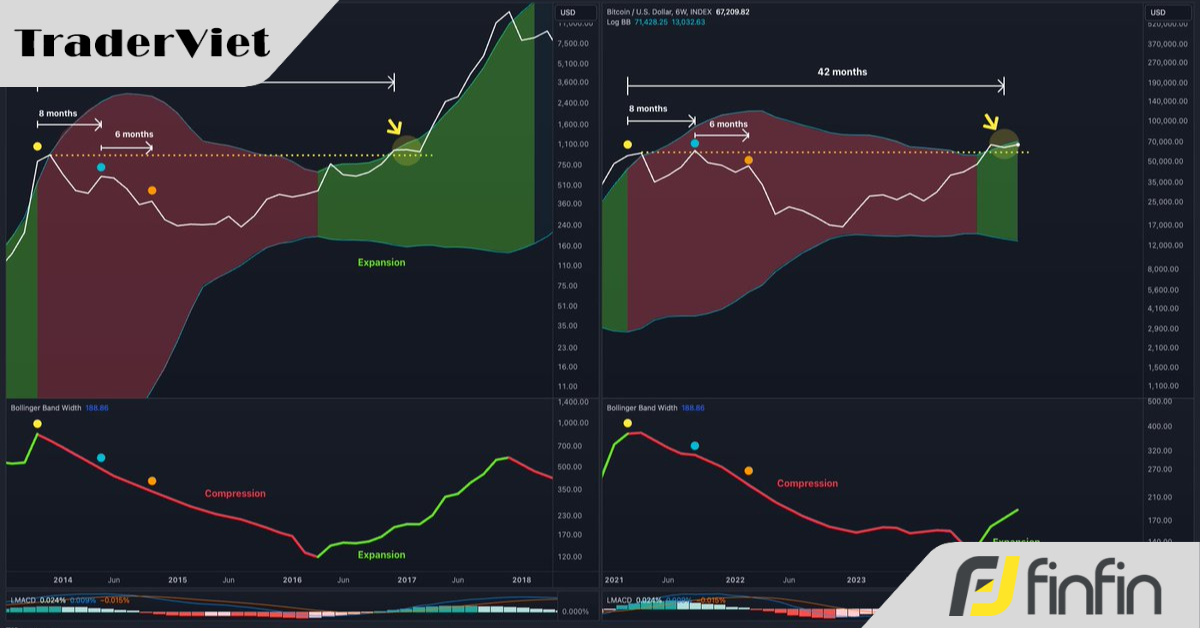Click yellow dot on left price chart
The width and height of the screenshot is (1200, 628).
tap(37, 147)
